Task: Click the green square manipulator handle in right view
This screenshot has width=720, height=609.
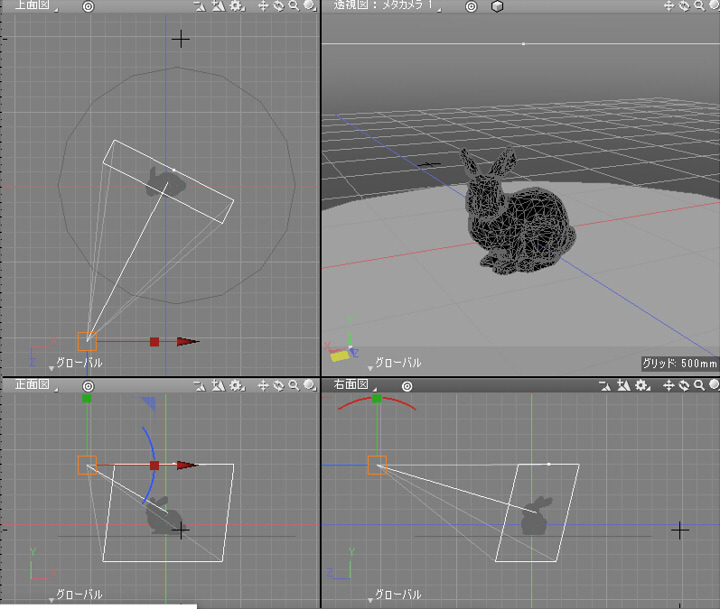Action: coord(377,398)
